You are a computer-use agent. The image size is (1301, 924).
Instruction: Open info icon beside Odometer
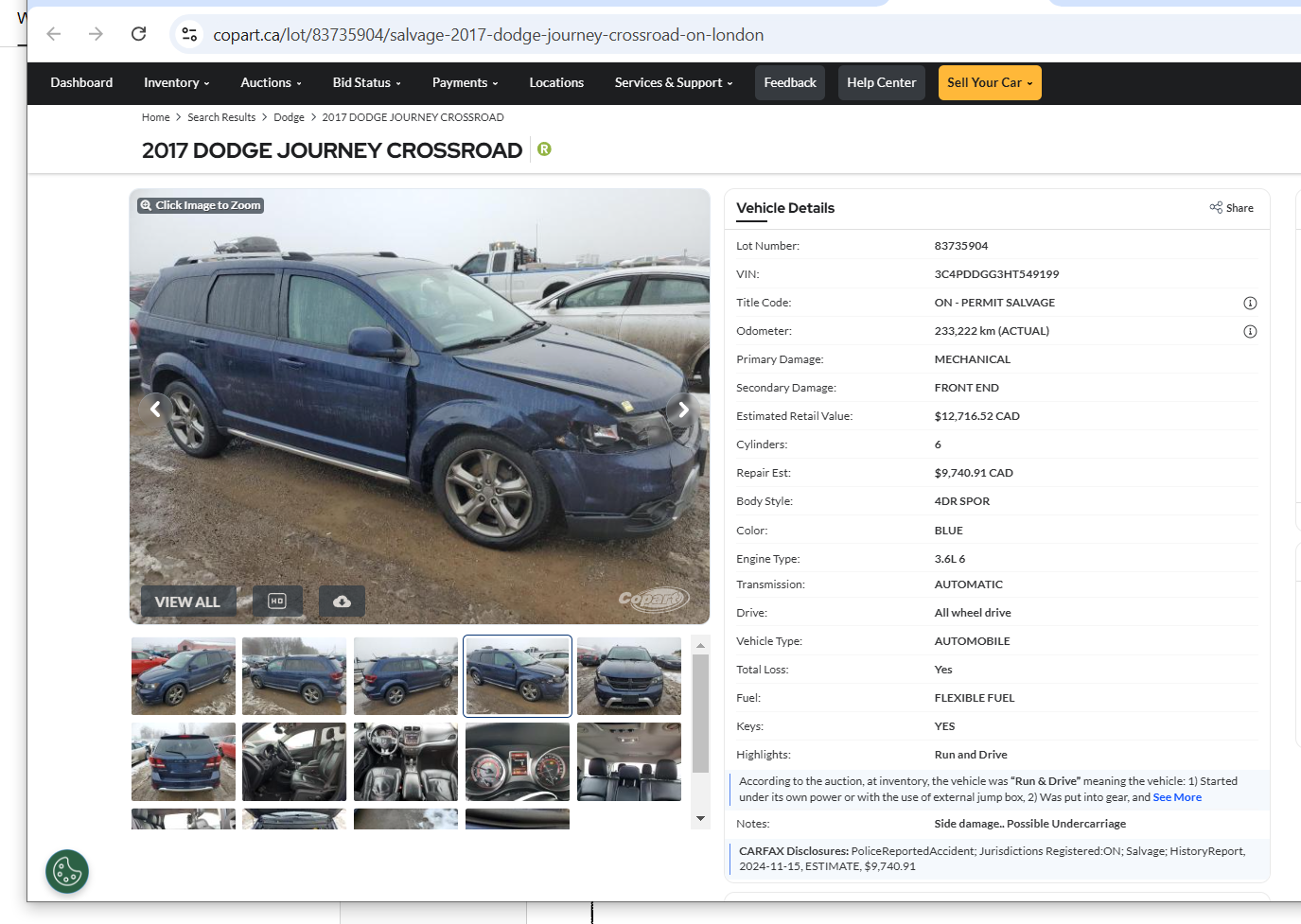click(x=1250, y=332)
